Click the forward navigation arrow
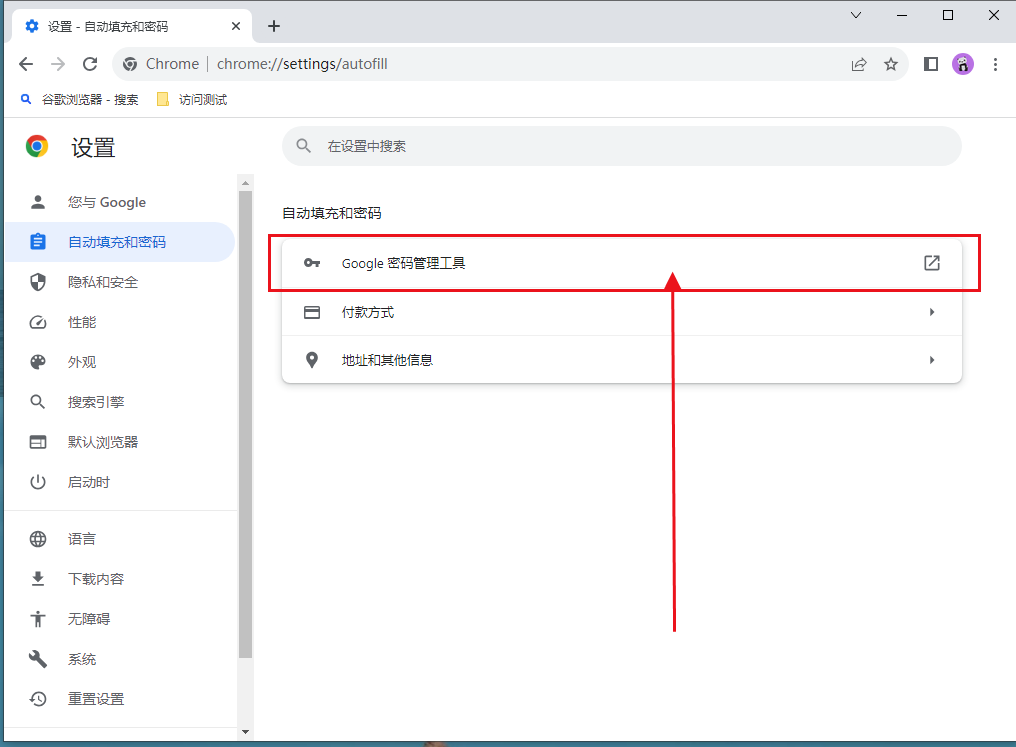Image resolution: width=1016 pixels, height=747 pixels. [x=58, y=64]
